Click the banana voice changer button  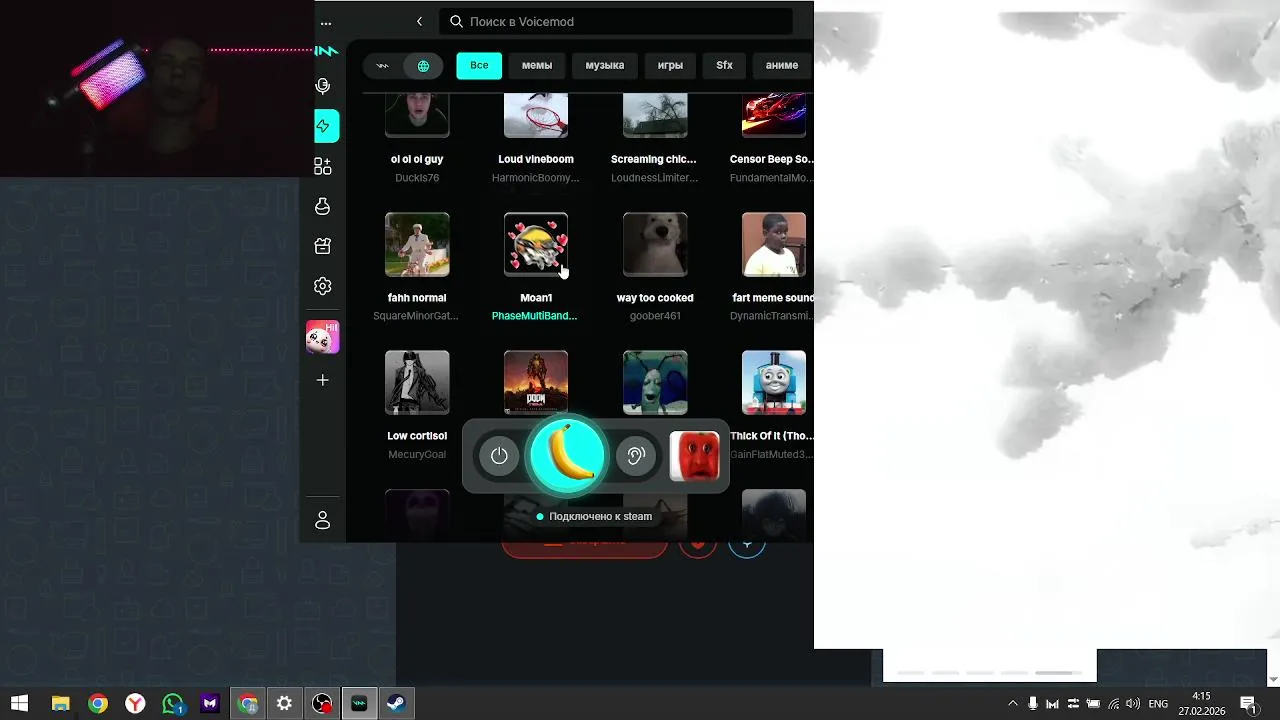pos(567,455)
